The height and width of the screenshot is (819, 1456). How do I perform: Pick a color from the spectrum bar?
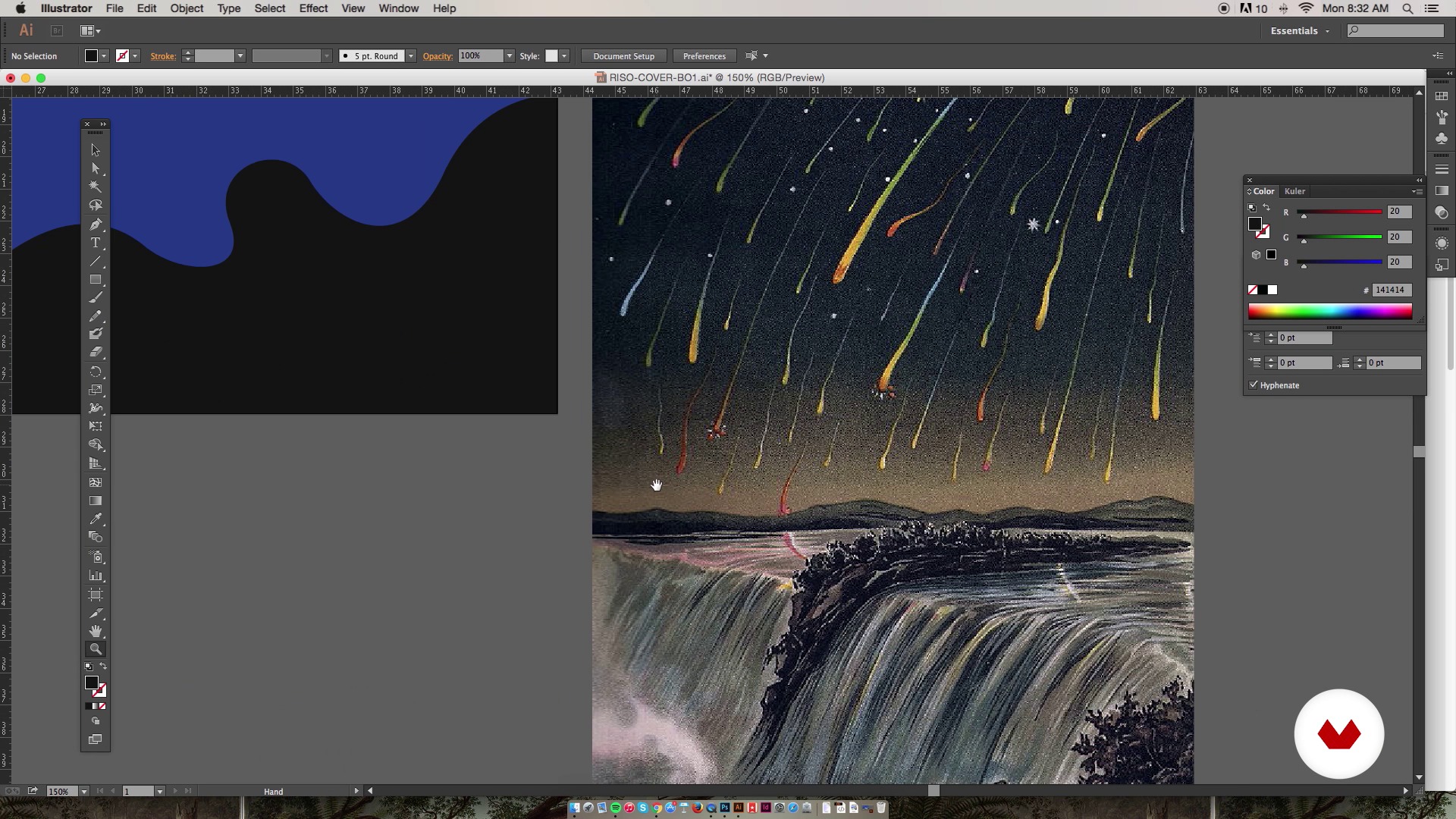(x=1330, y=311)
